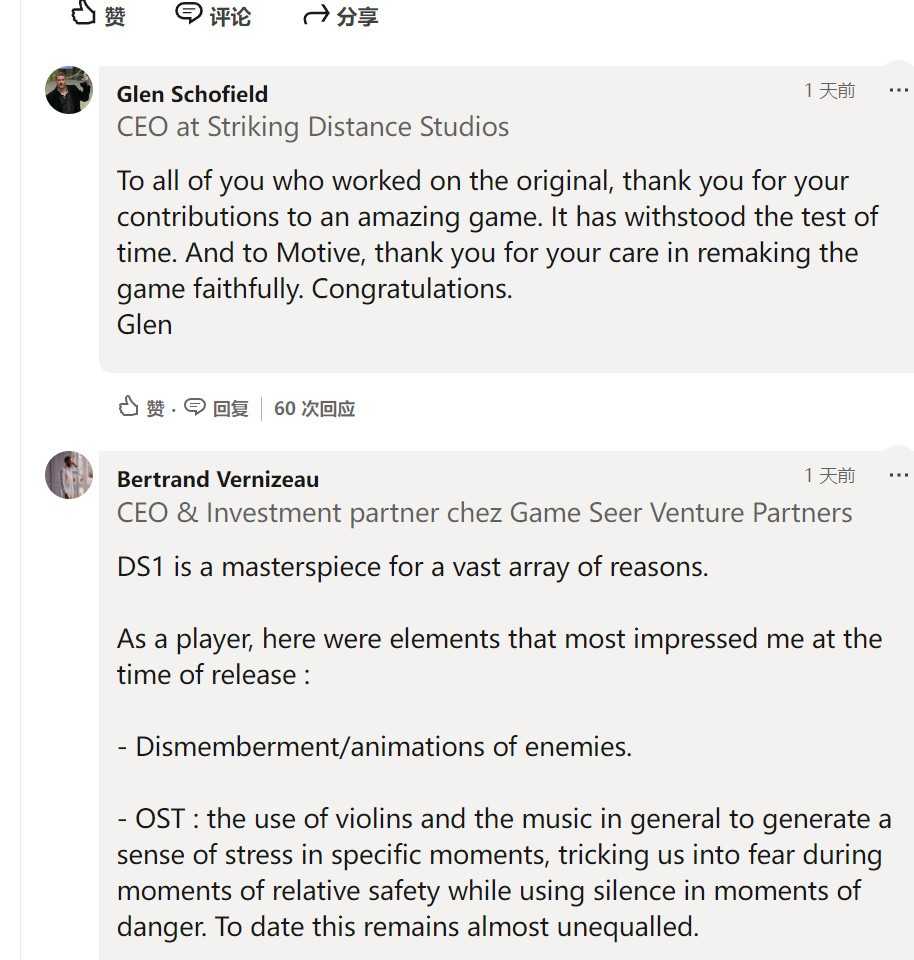Viewport: 914px width, 960px height.
Task: Click the 1 天前 timestamp on Glen's comment
Action: (x=829, y=91)
